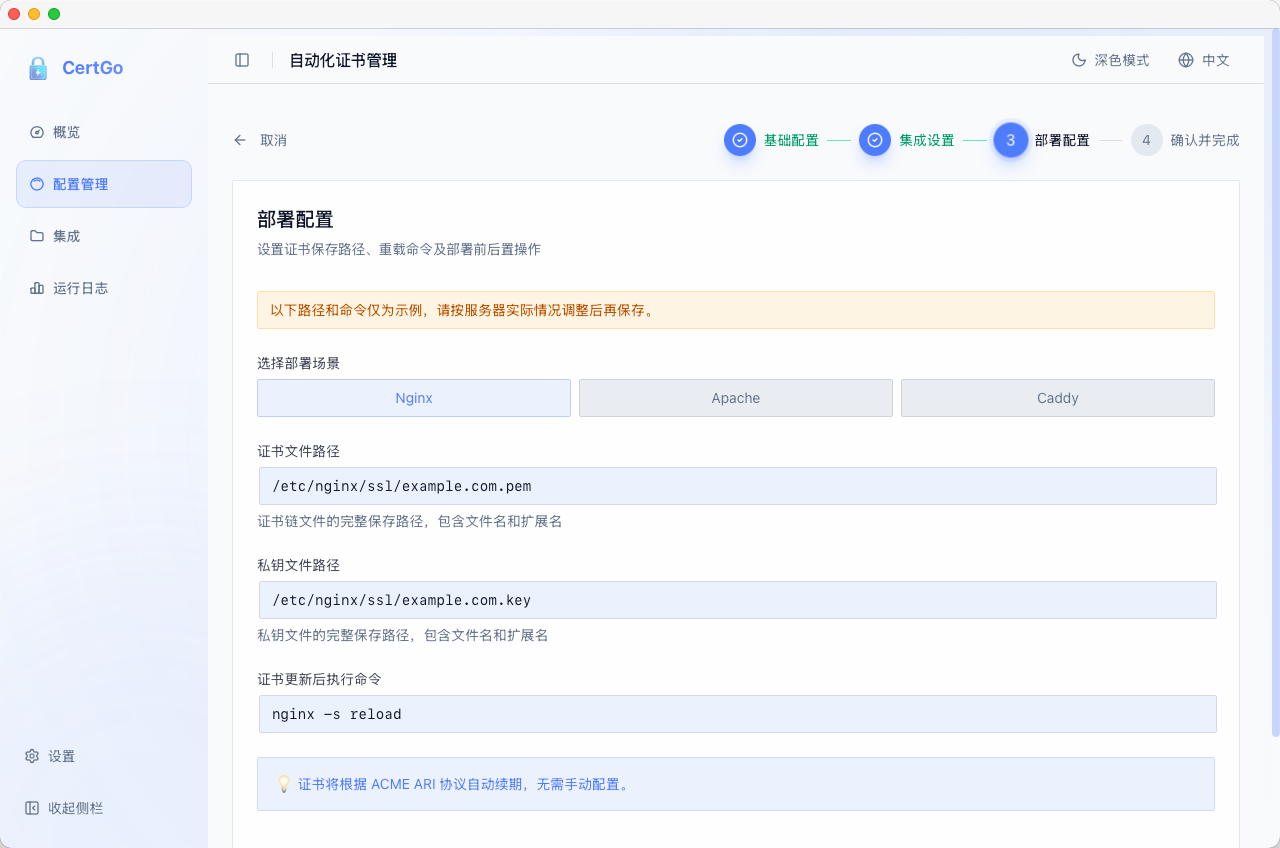Click the 选择部署场景 label

[298, 363]
